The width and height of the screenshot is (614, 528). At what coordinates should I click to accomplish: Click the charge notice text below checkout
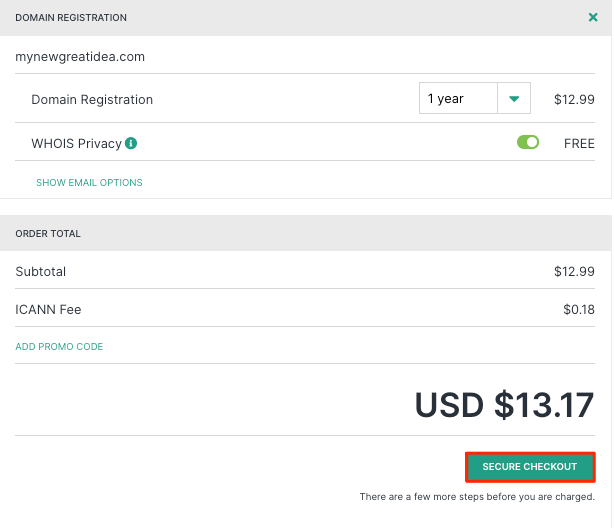477,497
